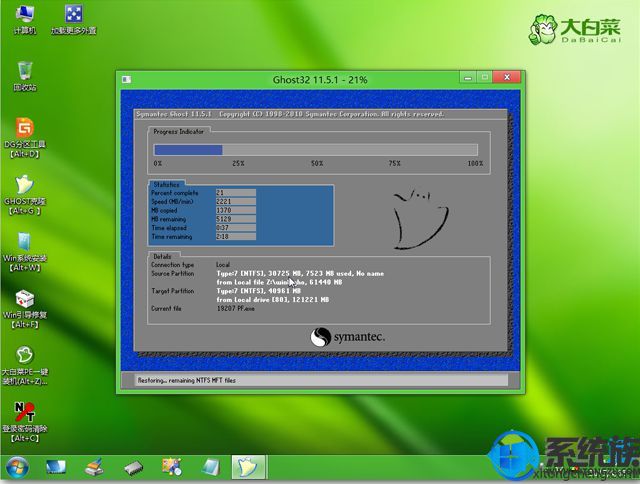Launch Win系统安装 installer icon

point(25,252)
